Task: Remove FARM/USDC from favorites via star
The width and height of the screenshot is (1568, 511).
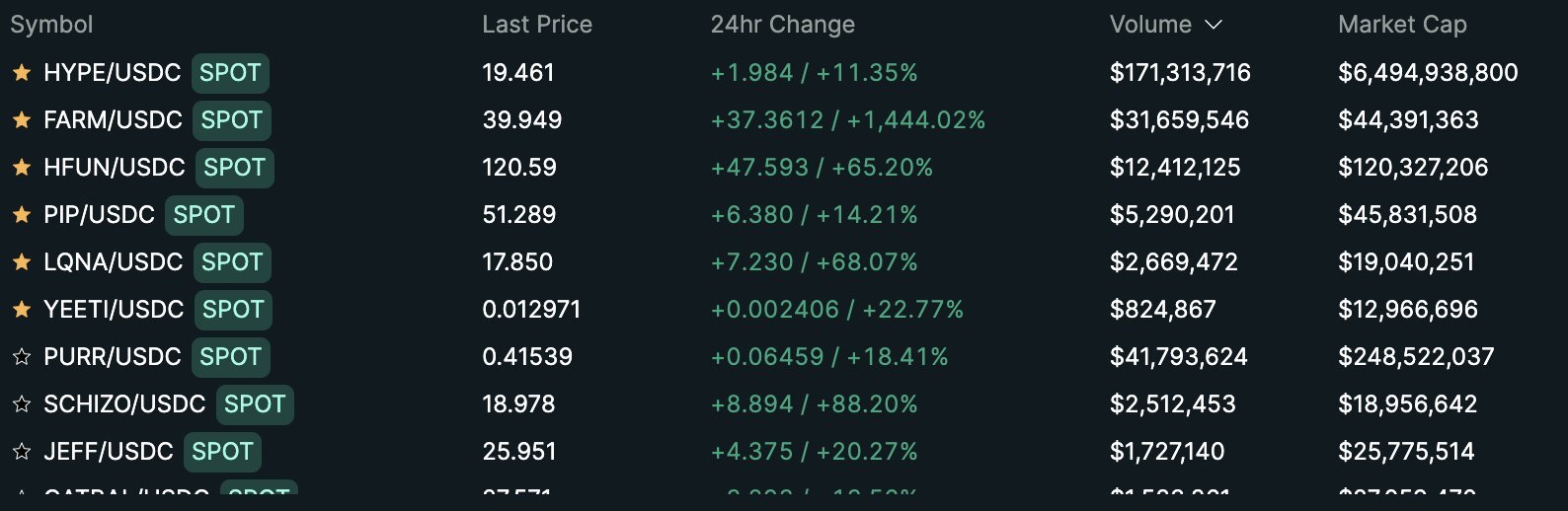Action: pyautogui.click(x=22, y=119)
